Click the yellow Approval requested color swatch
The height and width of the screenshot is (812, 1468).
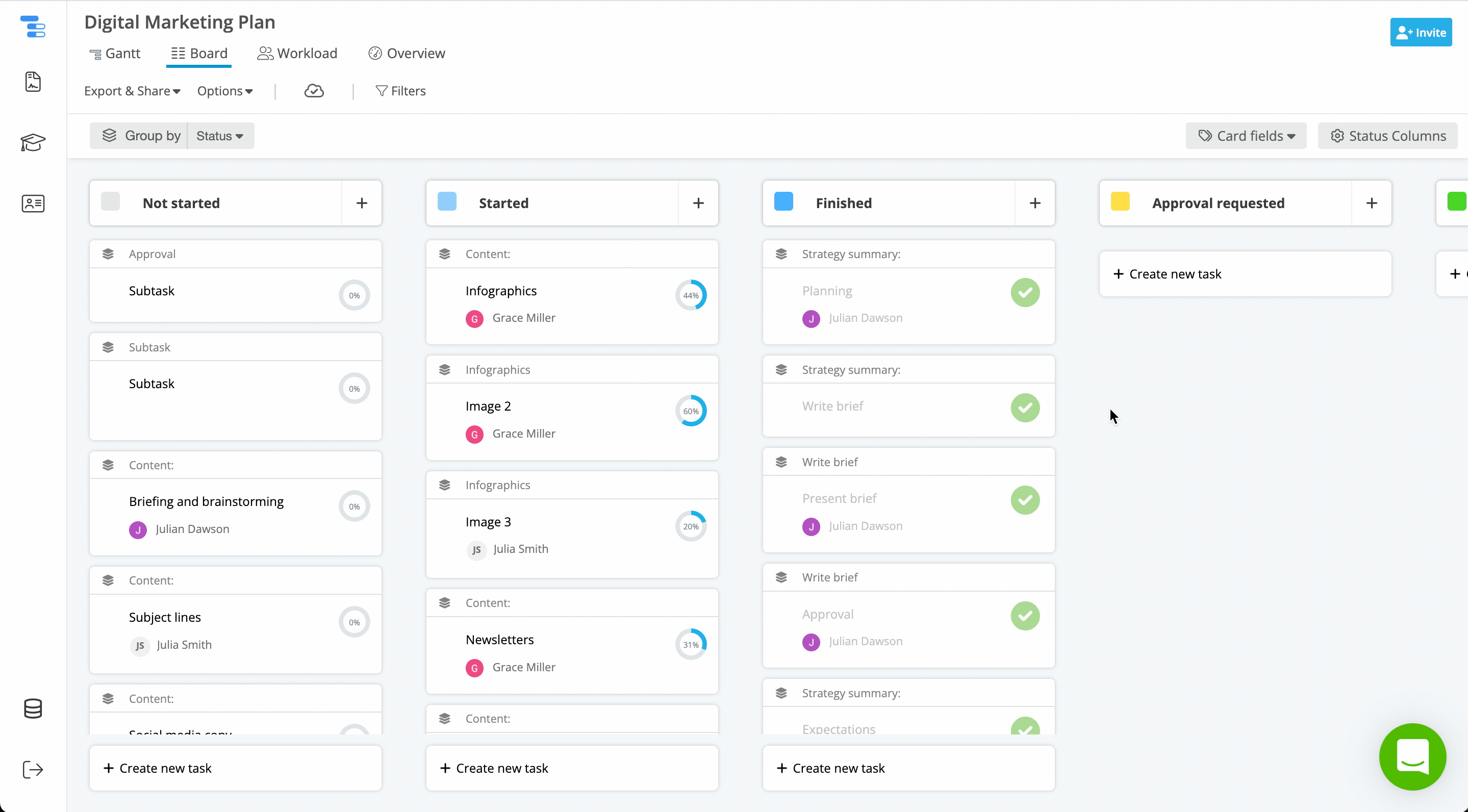coord(1120,201)
